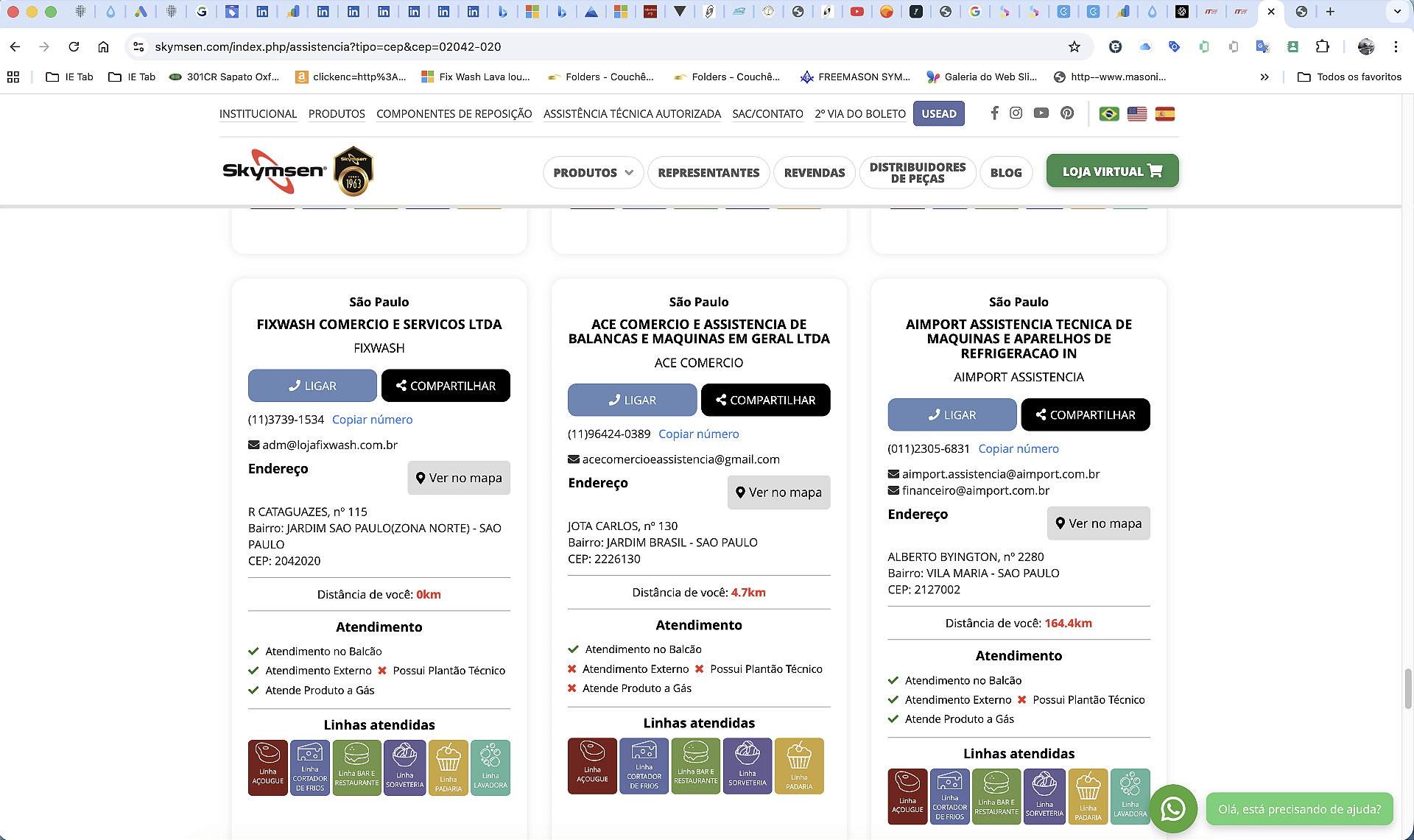Open Skymsen Facebook page icon
Viewport: 1414px width, 840px height.
pyautogui.click(x=994, y=113)
